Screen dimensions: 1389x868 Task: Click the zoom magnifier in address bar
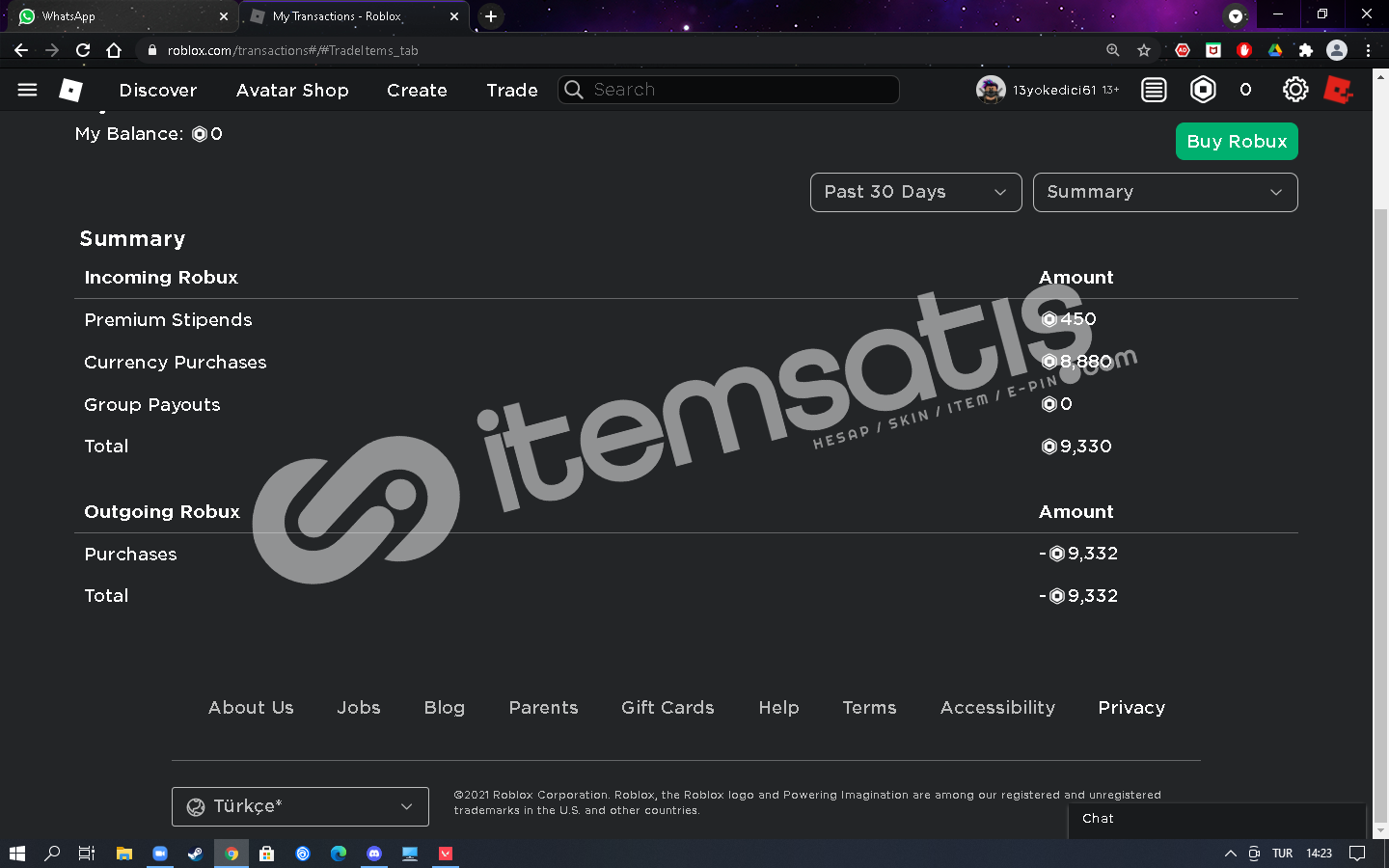(x=1113, y=50)
